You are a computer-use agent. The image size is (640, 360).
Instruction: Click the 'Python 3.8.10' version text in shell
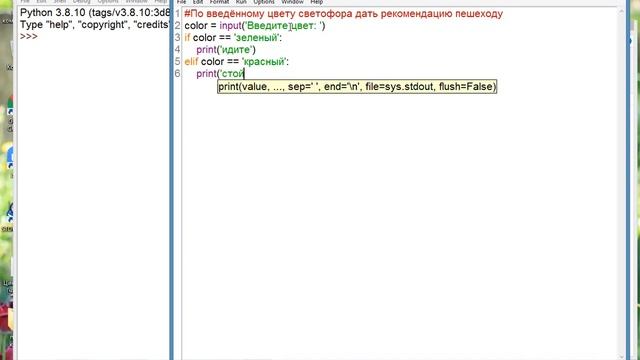point(53,13)
